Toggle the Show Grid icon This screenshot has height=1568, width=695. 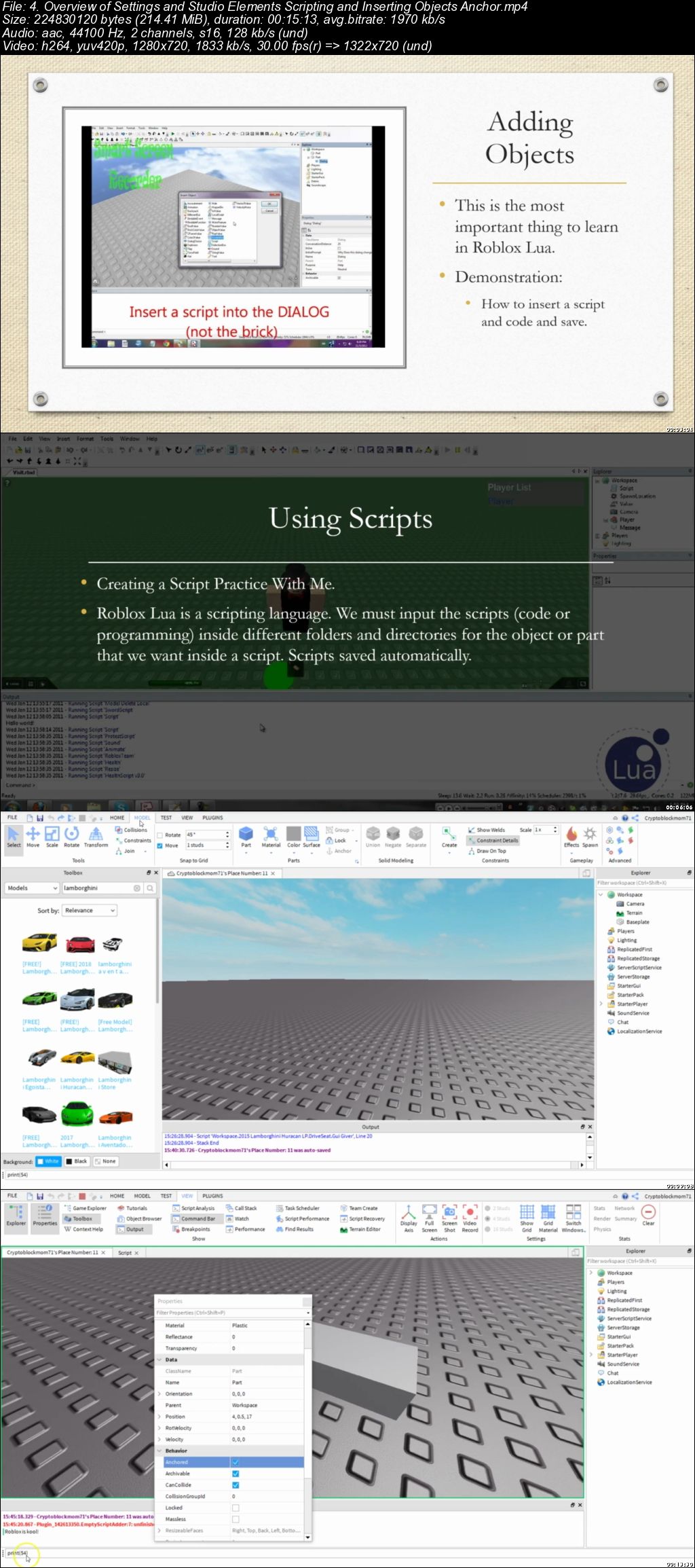[x=527, y=1218]
